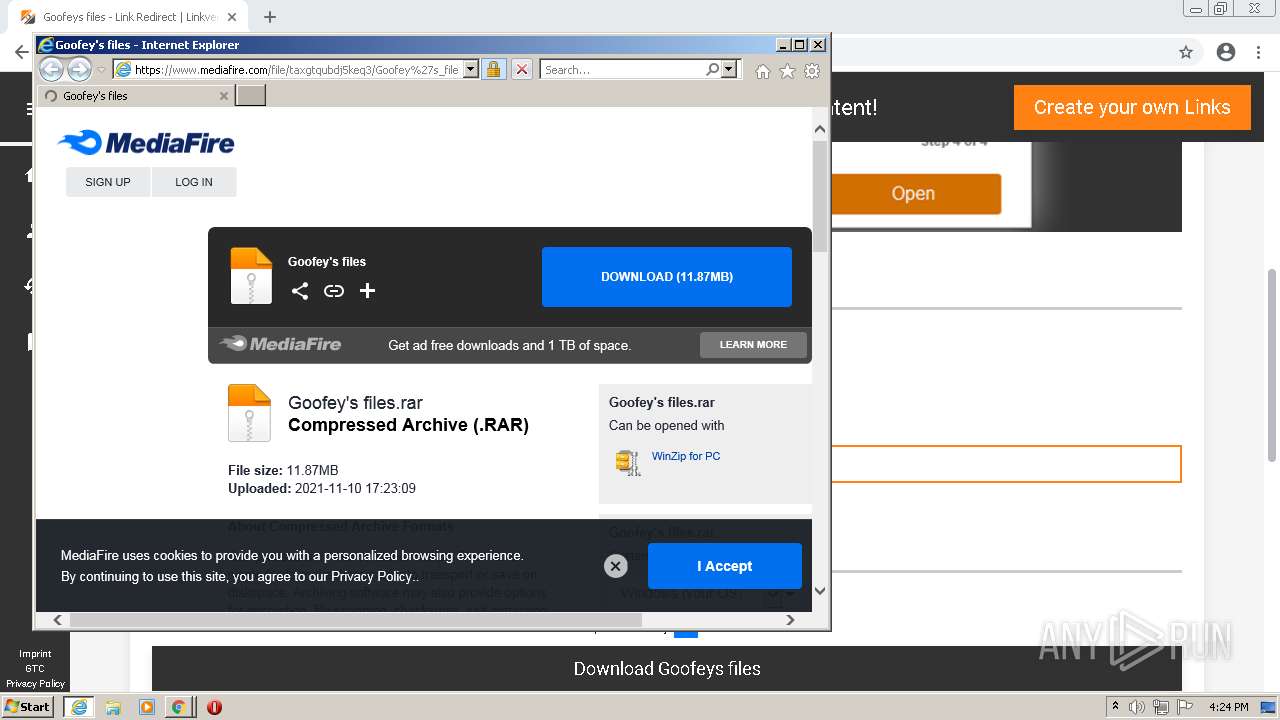Viewport: 1280px width, 720px height.
Task: Open IE Tools gear icon
Action: coord(812,71)
